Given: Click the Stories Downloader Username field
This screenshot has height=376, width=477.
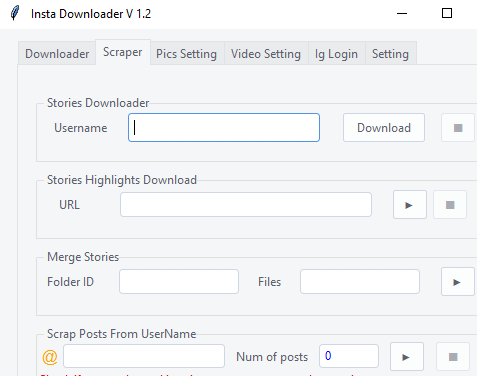Looking at the screenshot, I should click(224, 128).
